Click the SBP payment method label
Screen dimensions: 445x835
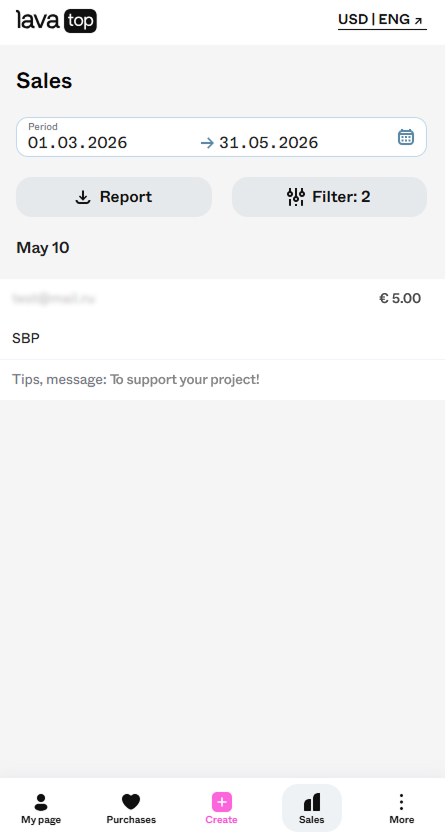coord(26,338)
